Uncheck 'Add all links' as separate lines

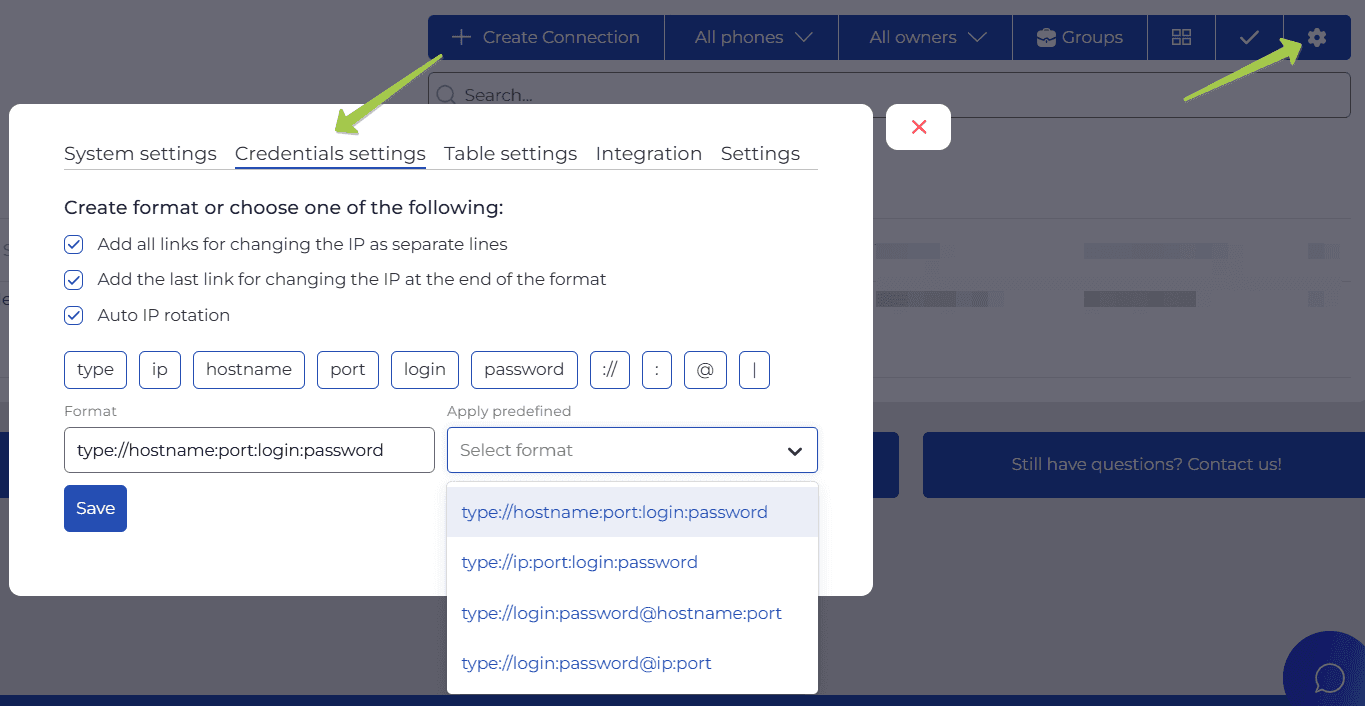(x=74, y=245)
